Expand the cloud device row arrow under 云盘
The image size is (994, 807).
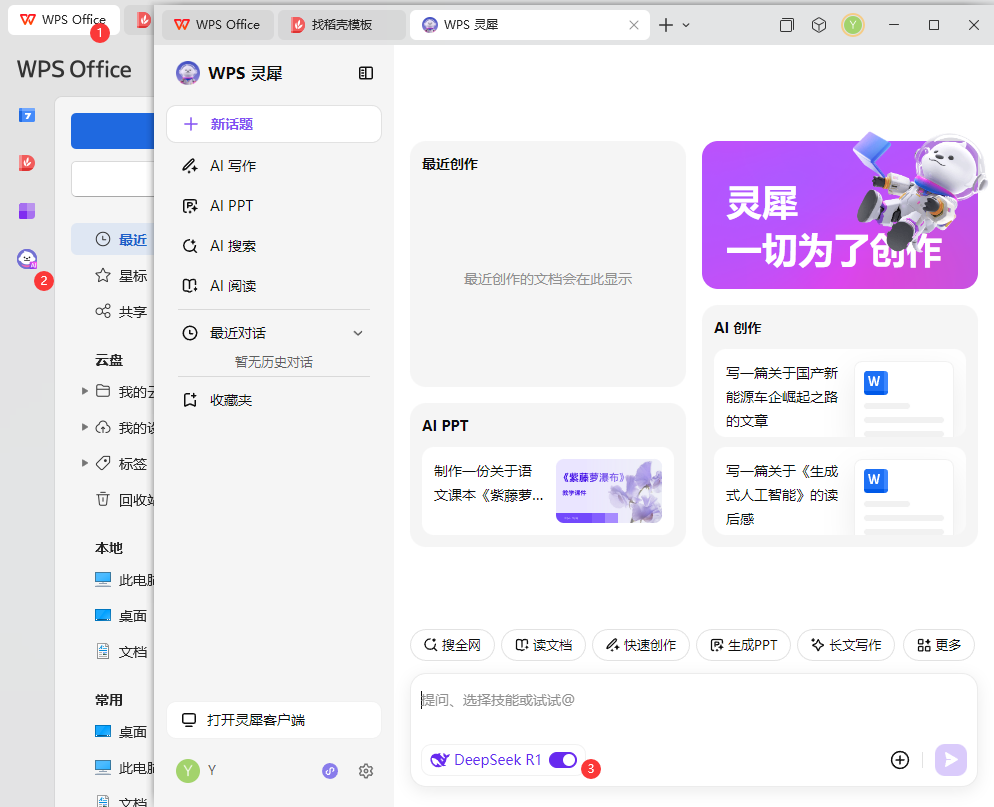pyautogui.click(x=84, y=427)
